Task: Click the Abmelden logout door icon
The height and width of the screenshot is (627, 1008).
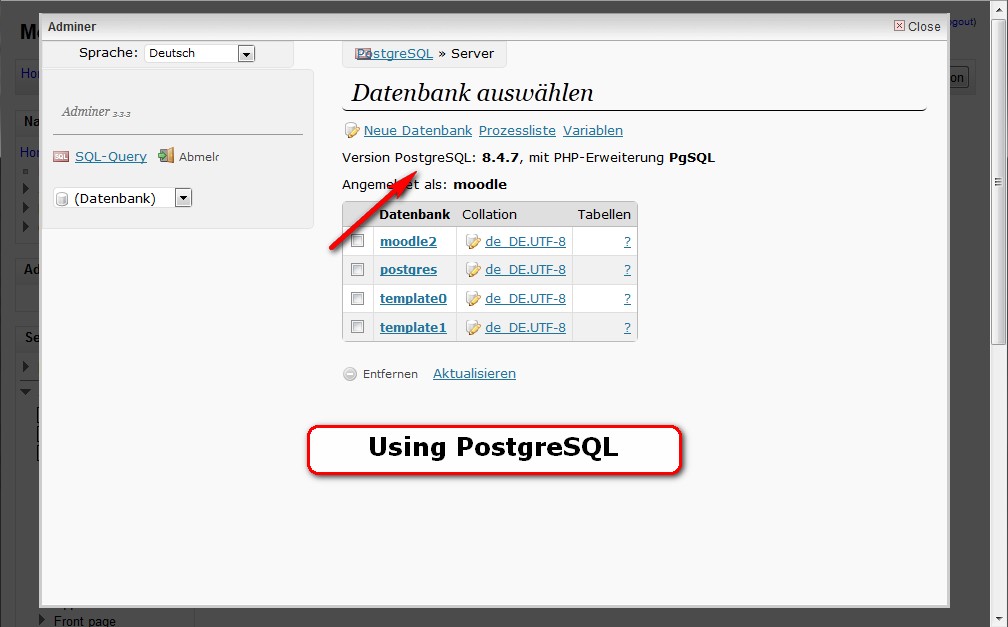Action: pos(166,156)
